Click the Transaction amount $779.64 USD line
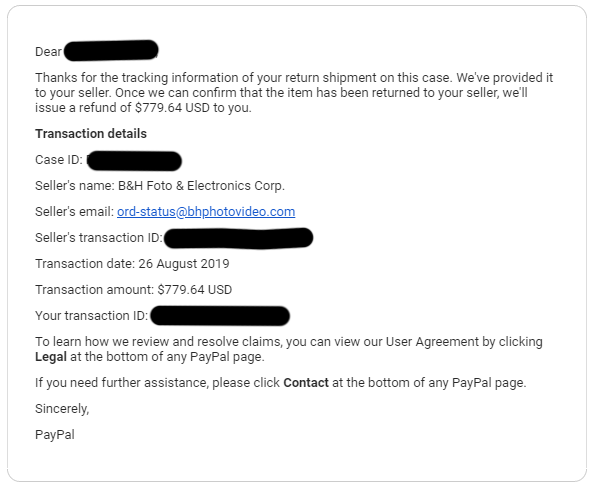Image resolution: width=596 pixels, height=486 pixels. 134,290
